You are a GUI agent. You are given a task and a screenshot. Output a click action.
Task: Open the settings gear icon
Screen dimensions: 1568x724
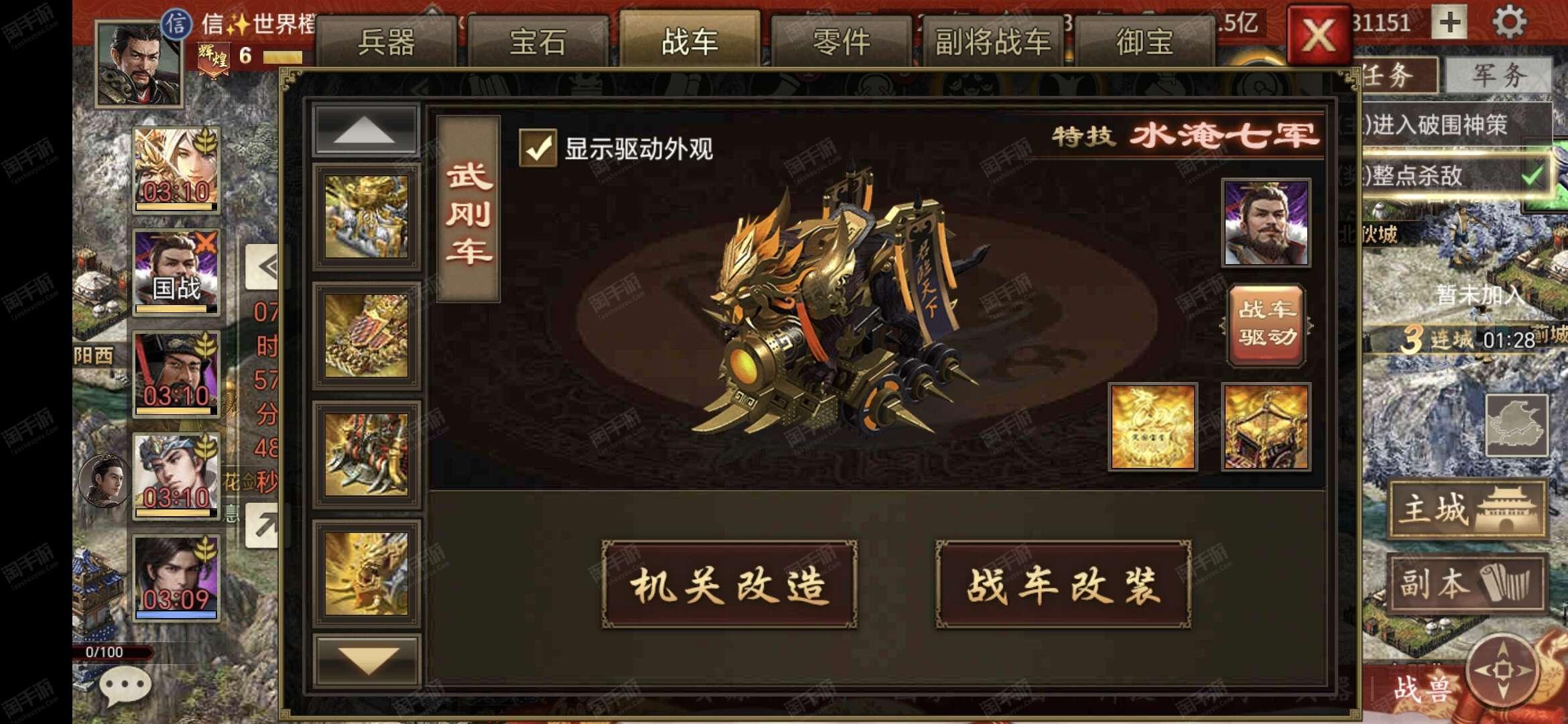[1509, 22]
